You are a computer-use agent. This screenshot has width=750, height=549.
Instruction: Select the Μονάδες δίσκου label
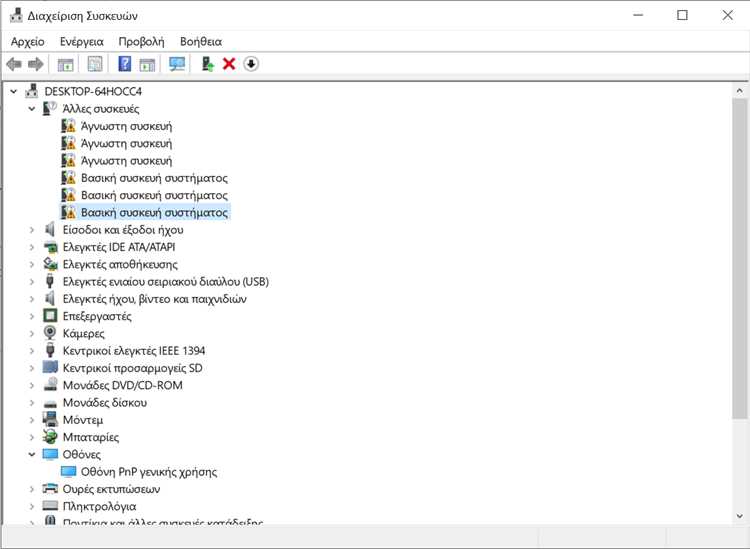pos(105,403)
